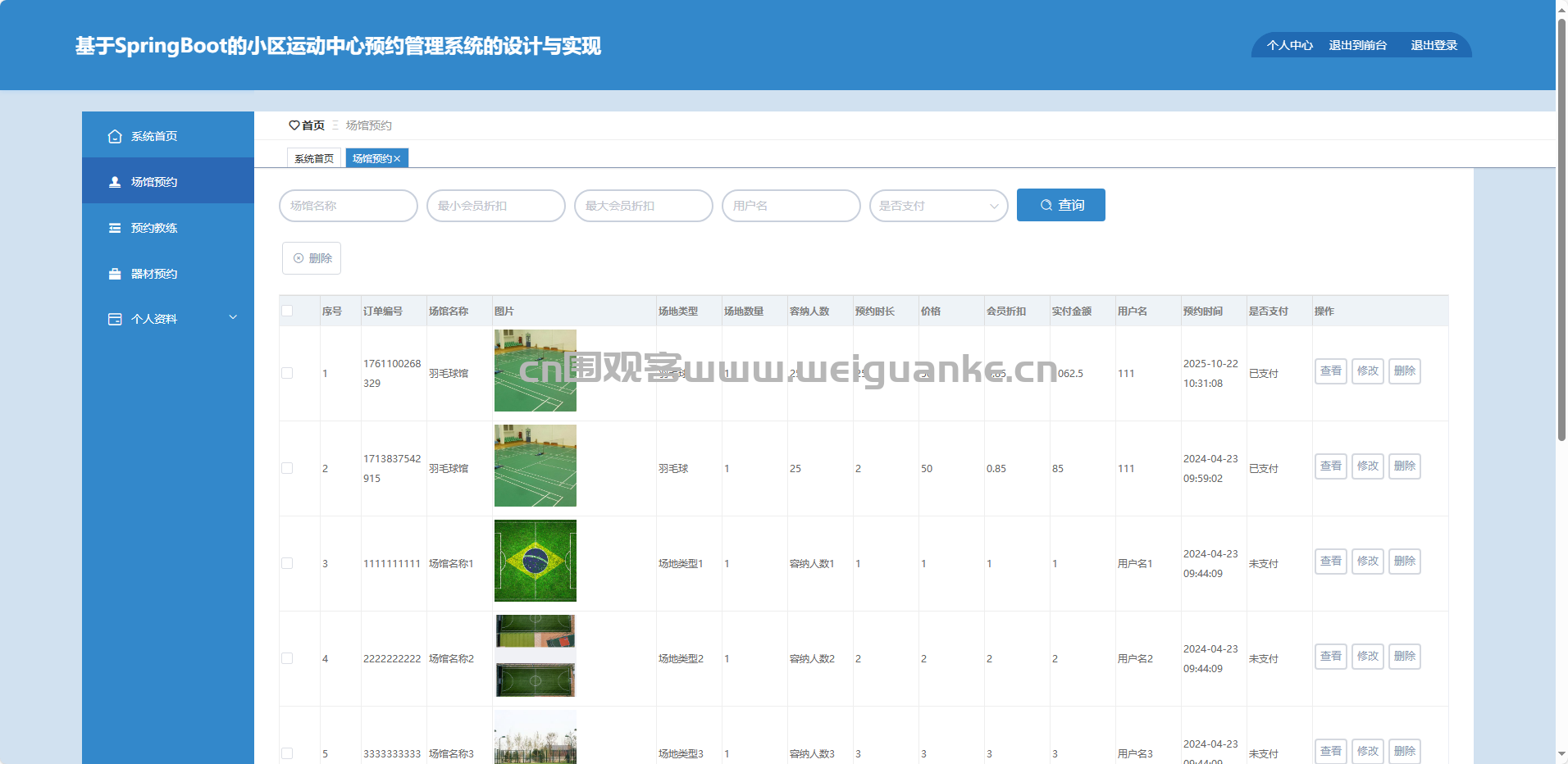Expand the 个人资料 sidebar submenu chevron
Viewport: 1568px width, 764px height.
[x=233, y=317]
